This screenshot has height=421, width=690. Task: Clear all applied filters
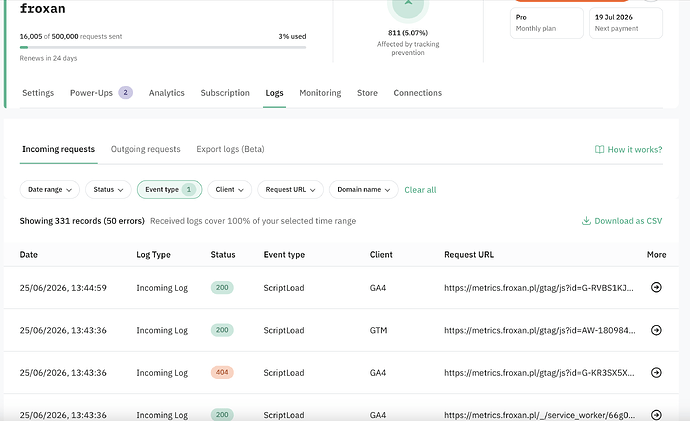pos(420,190)
